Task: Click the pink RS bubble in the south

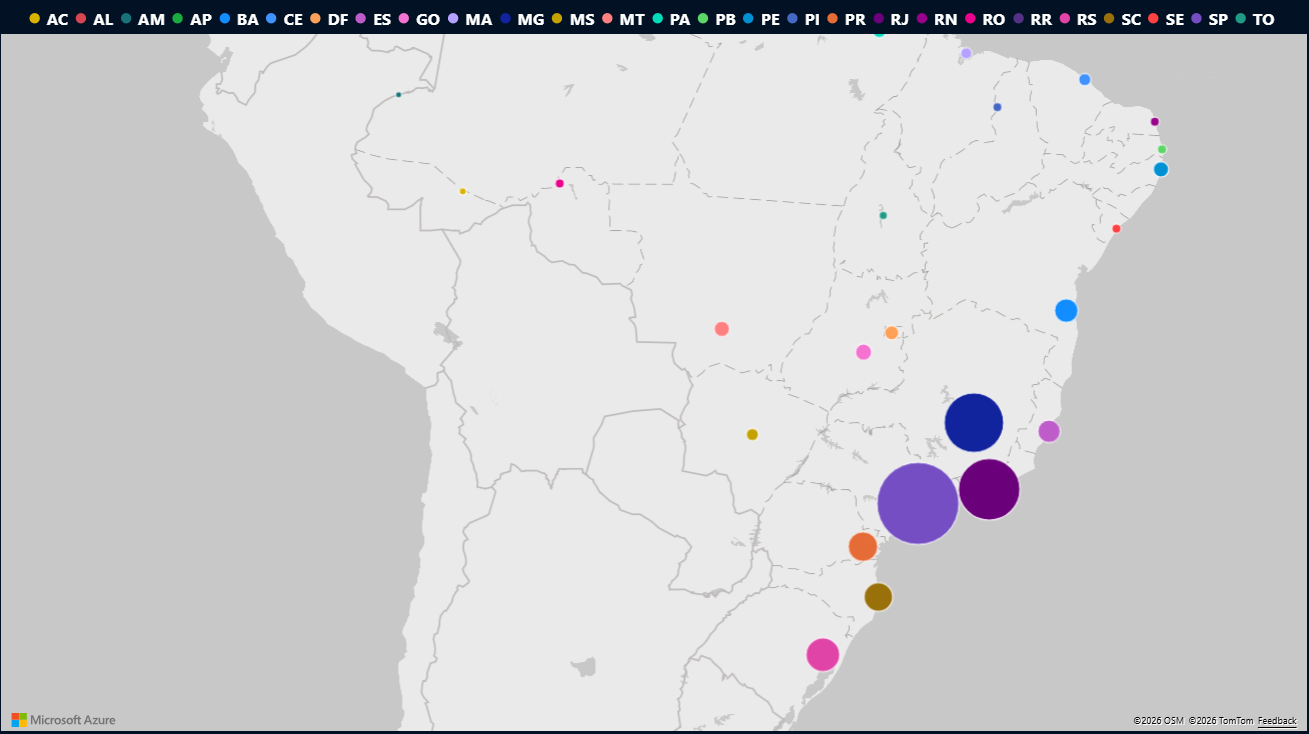Action: coord(822,654)
